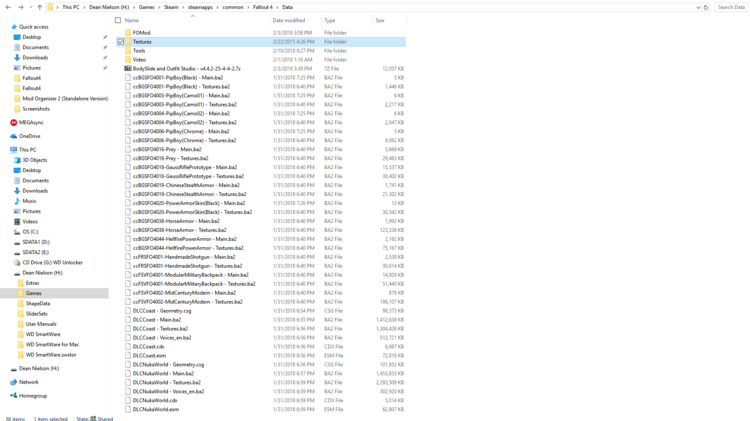Open User Manuals folder in tree
Image resolution: width=750 pixels, height=421 pixels.
[x=41, y=324]
